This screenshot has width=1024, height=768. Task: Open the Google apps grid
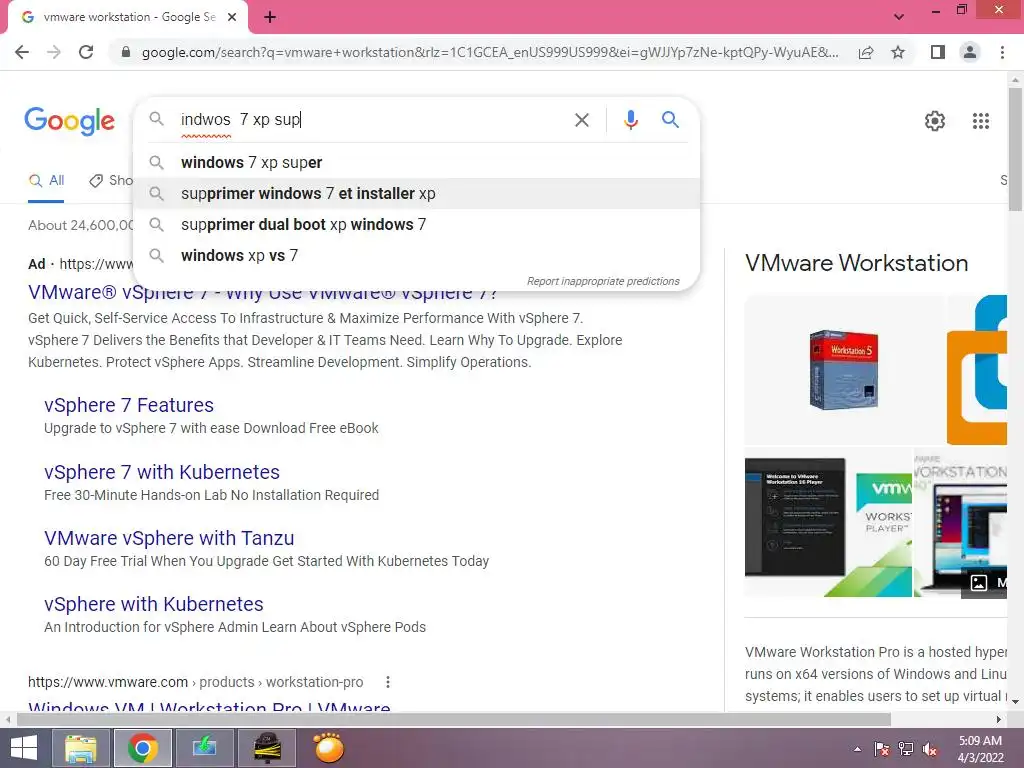980,121
